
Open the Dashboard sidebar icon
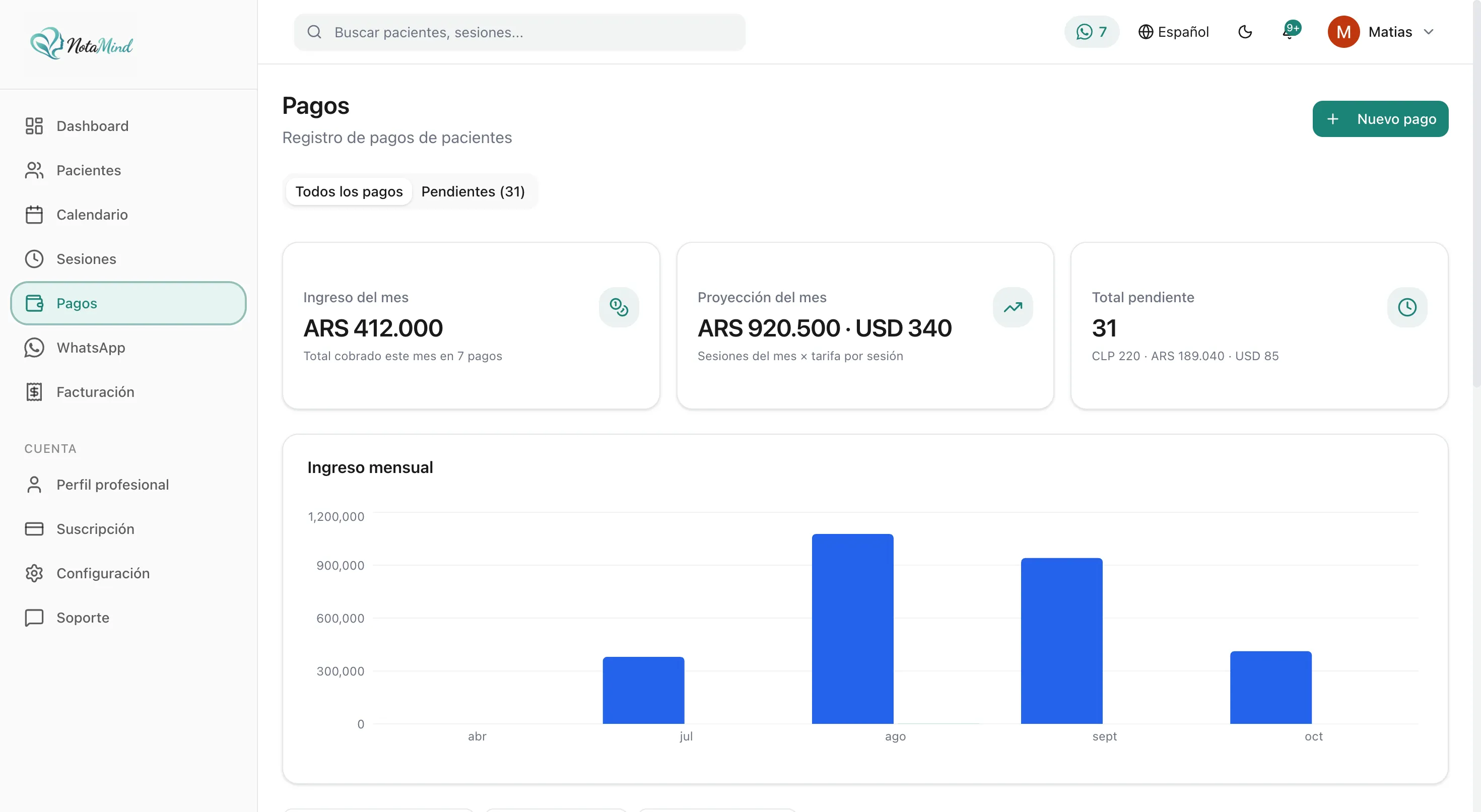34,126
